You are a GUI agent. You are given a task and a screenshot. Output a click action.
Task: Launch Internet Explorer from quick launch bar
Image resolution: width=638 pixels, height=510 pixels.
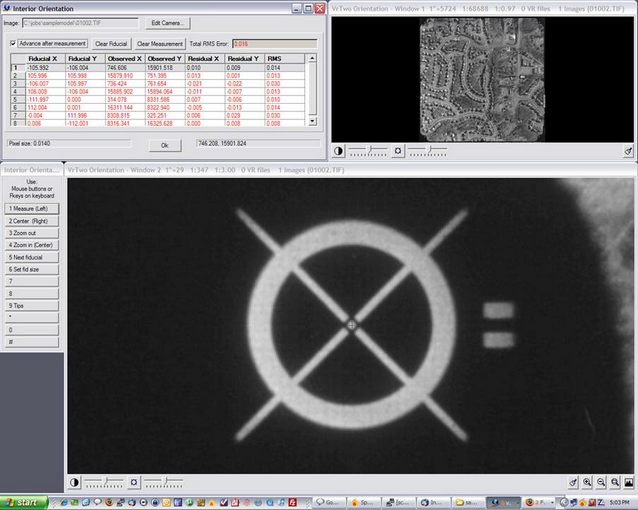point(63,503)
